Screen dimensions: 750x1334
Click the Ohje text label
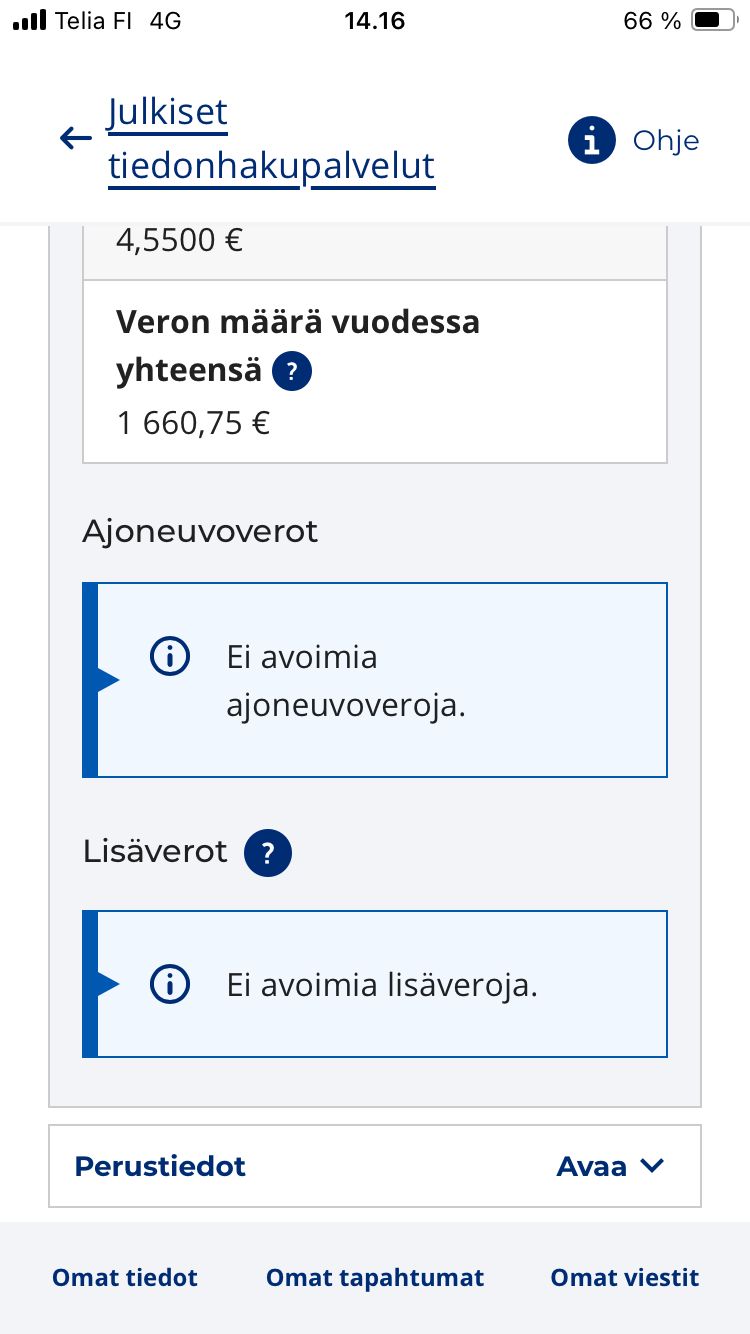point(666,140)
